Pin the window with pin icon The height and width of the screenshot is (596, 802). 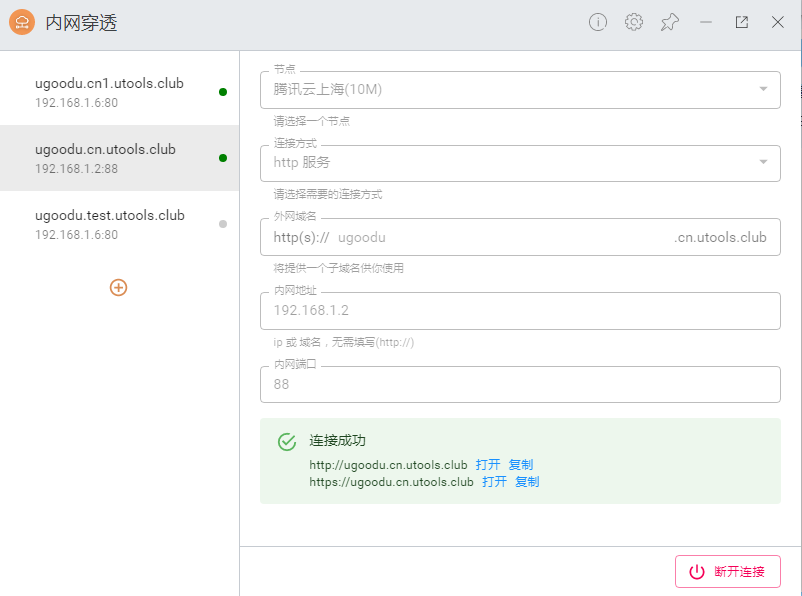[670, 22]
